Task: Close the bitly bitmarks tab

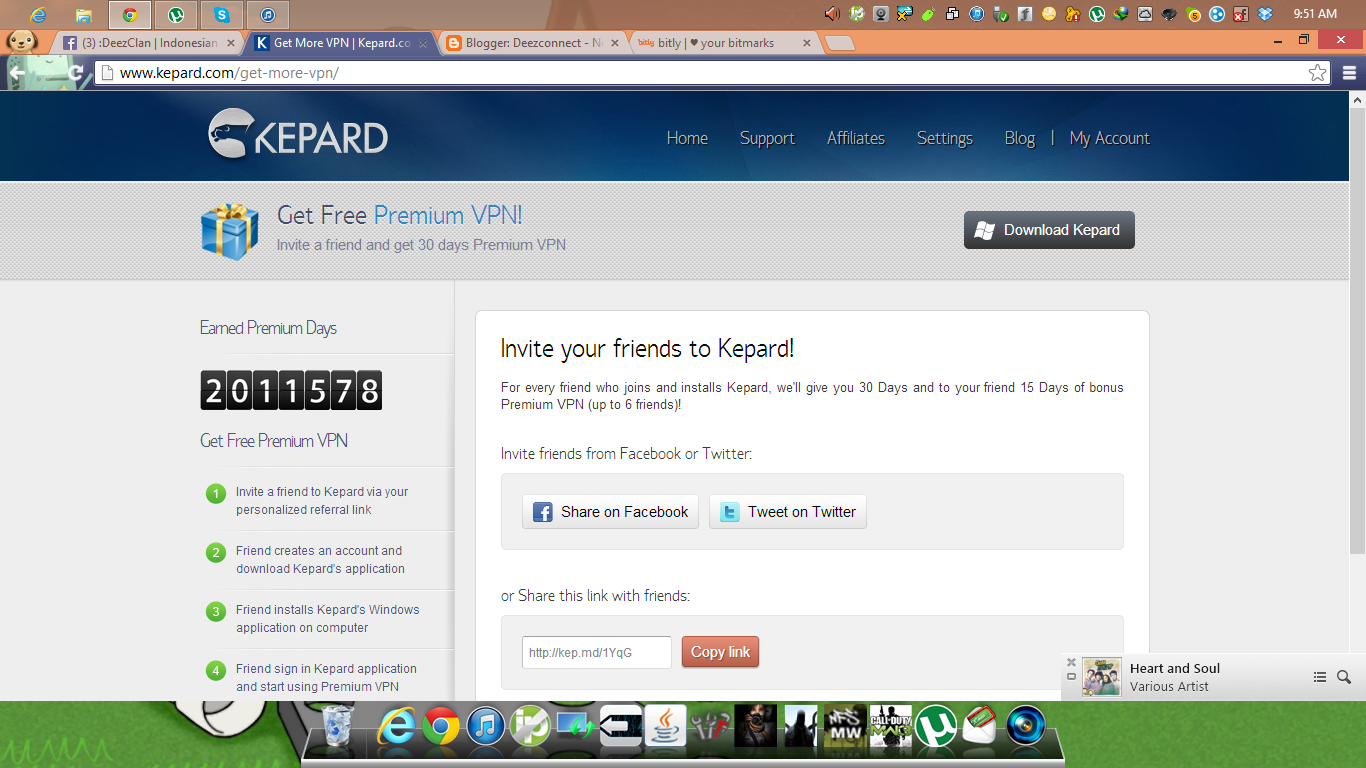Action: pos(808,43)
